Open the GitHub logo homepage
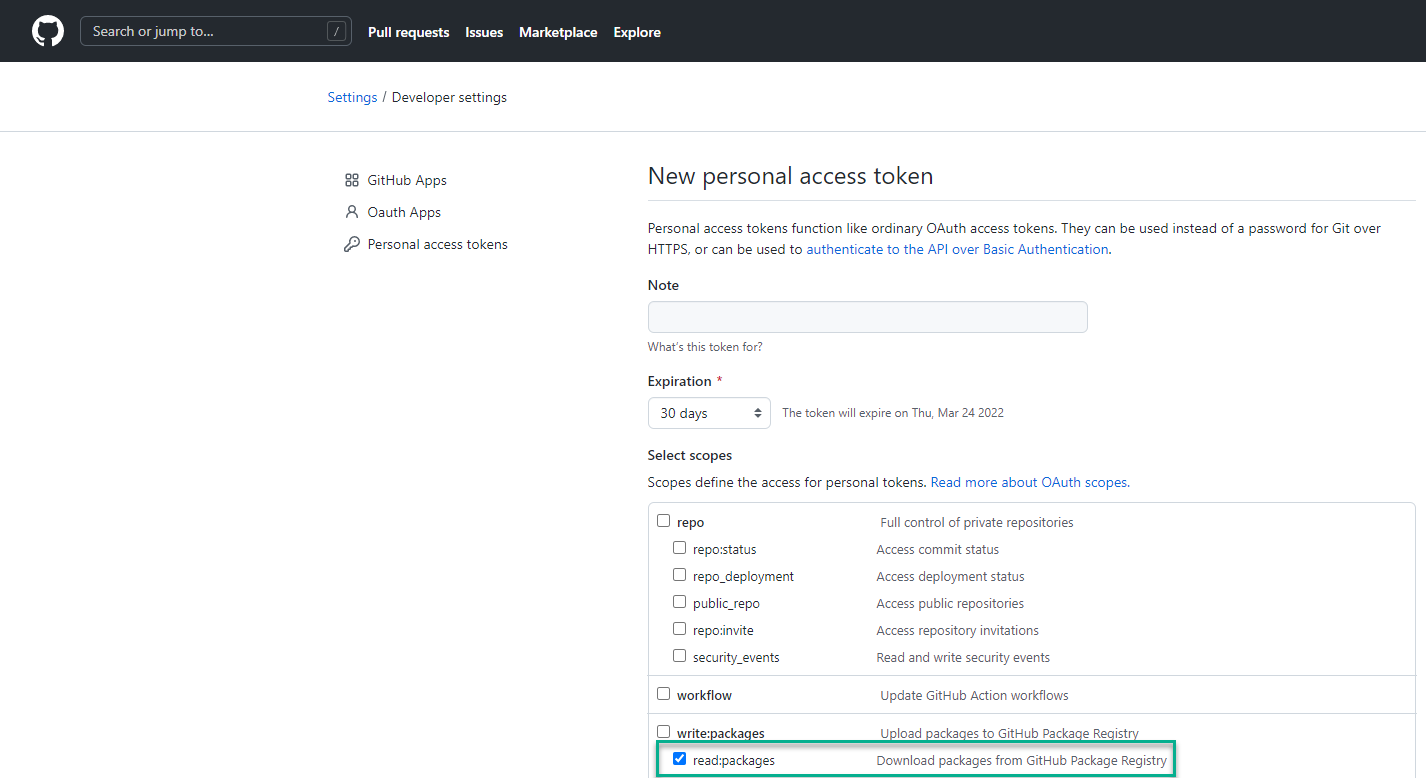 click(x=48, y=31)
